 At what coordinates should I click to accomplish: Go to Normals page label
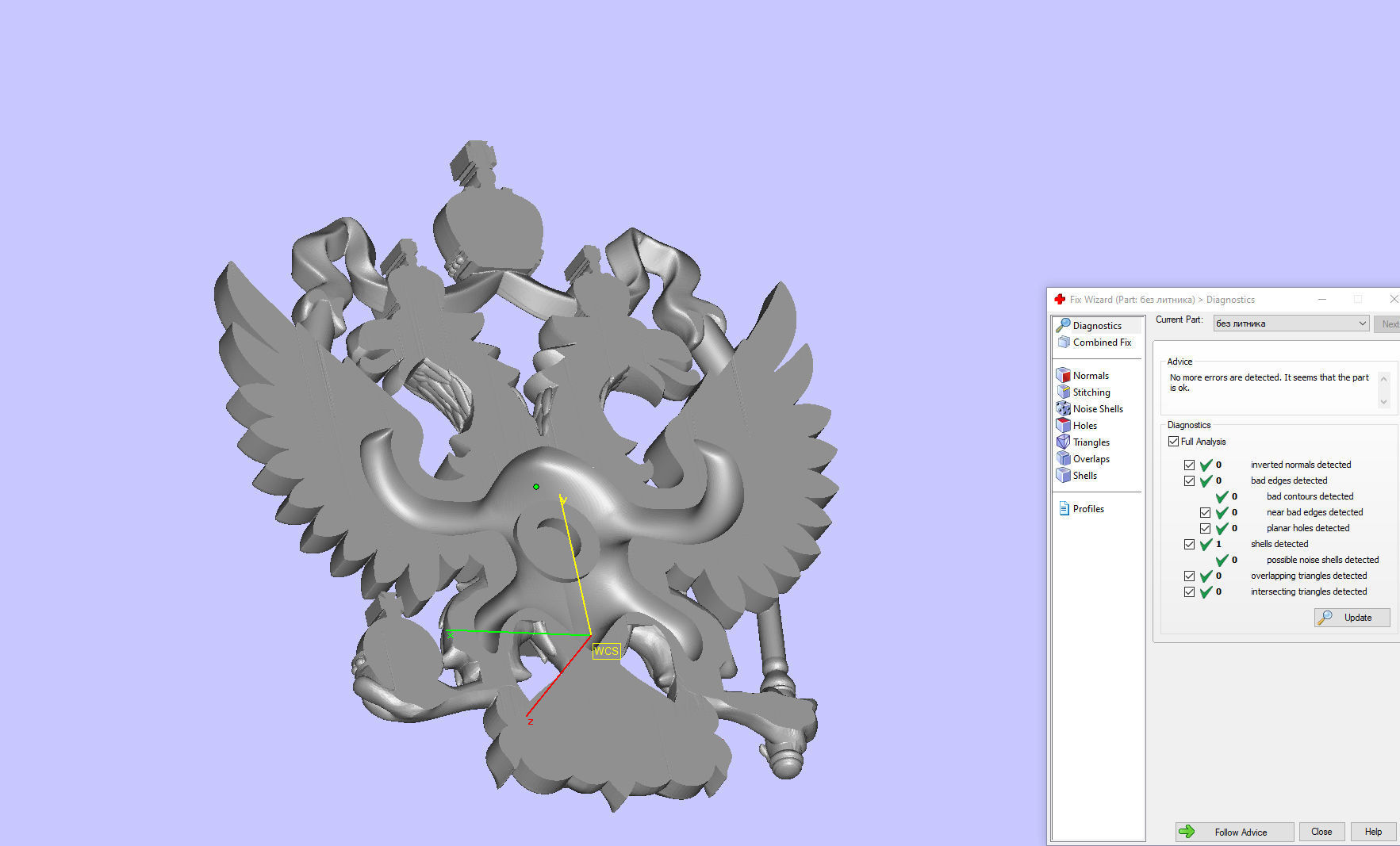coord(1091,375)
